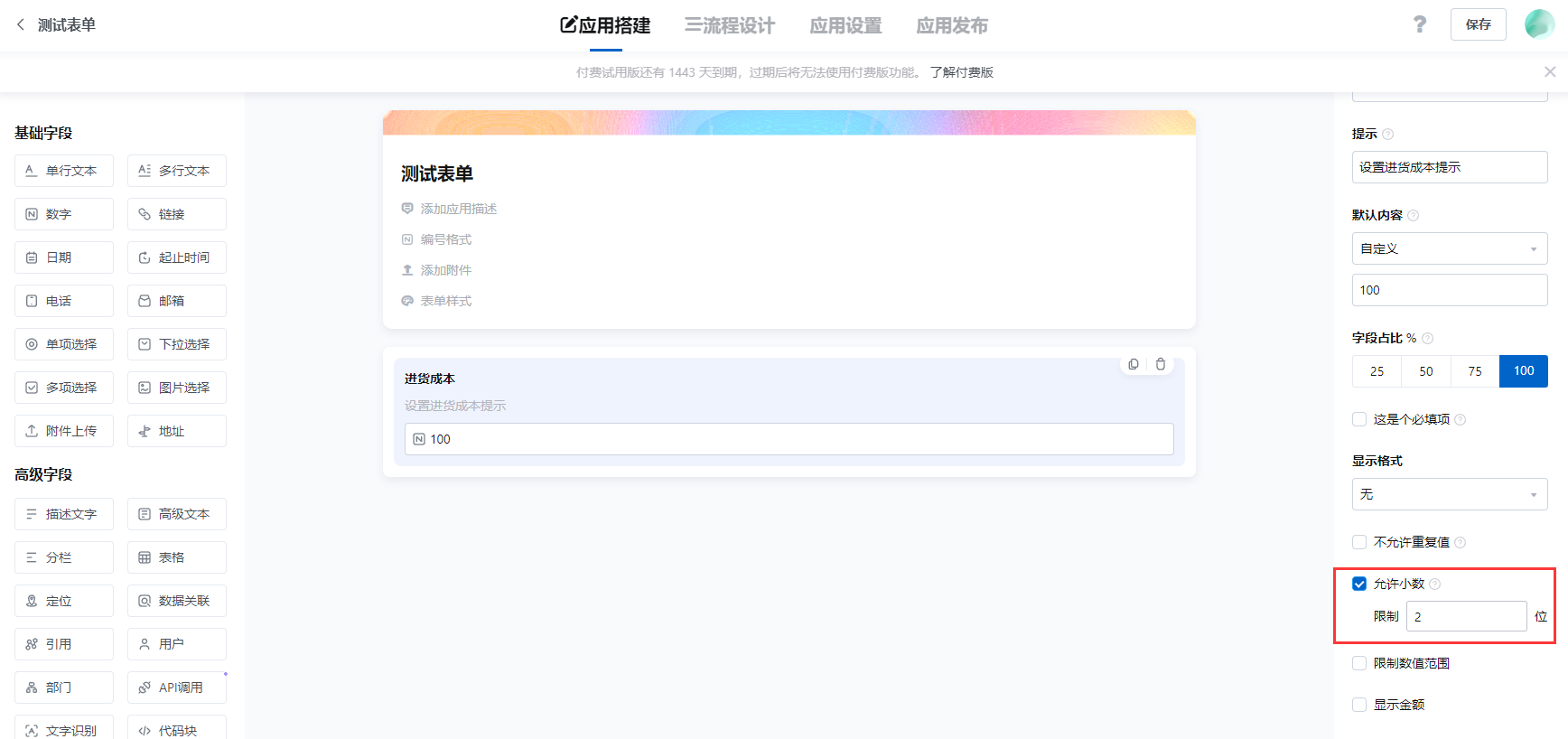Screen dimensions: 1568x739
Task: Click the default value 100 input
Action: tap(1450, 290)
